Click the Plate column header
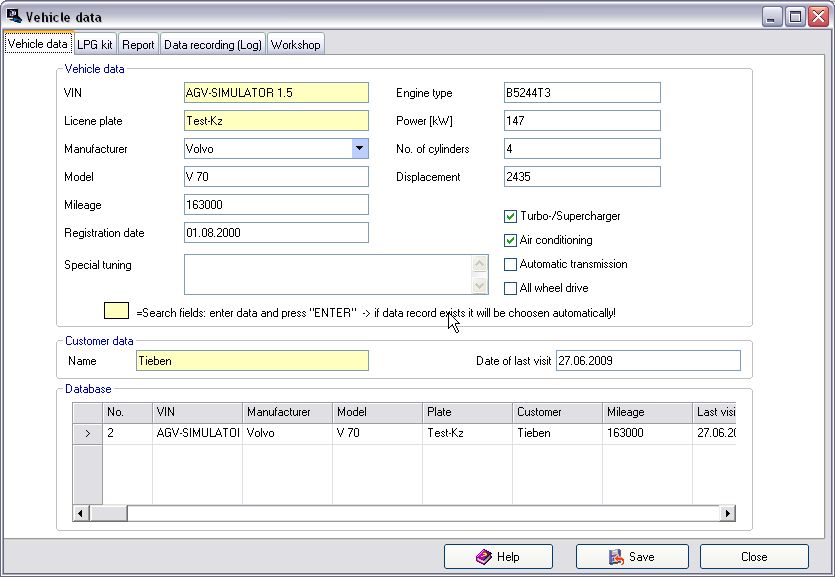The height and width of the screenshot is (577, 835). coord(468,413)
